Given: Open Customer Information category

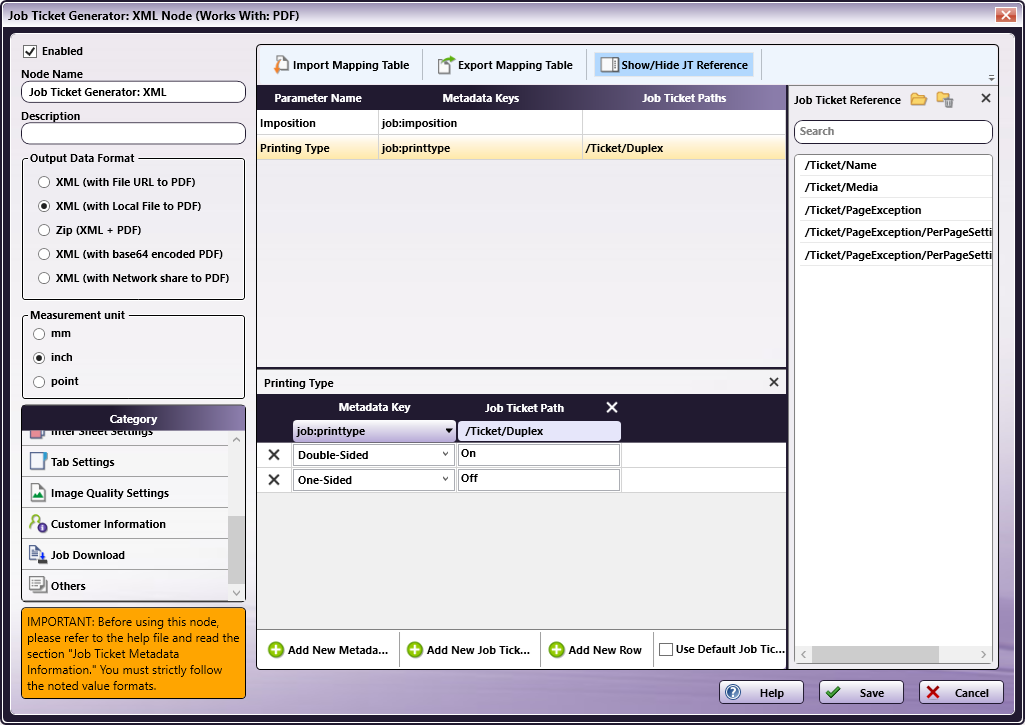Looking at the screenshot, I should click(126, 523).
